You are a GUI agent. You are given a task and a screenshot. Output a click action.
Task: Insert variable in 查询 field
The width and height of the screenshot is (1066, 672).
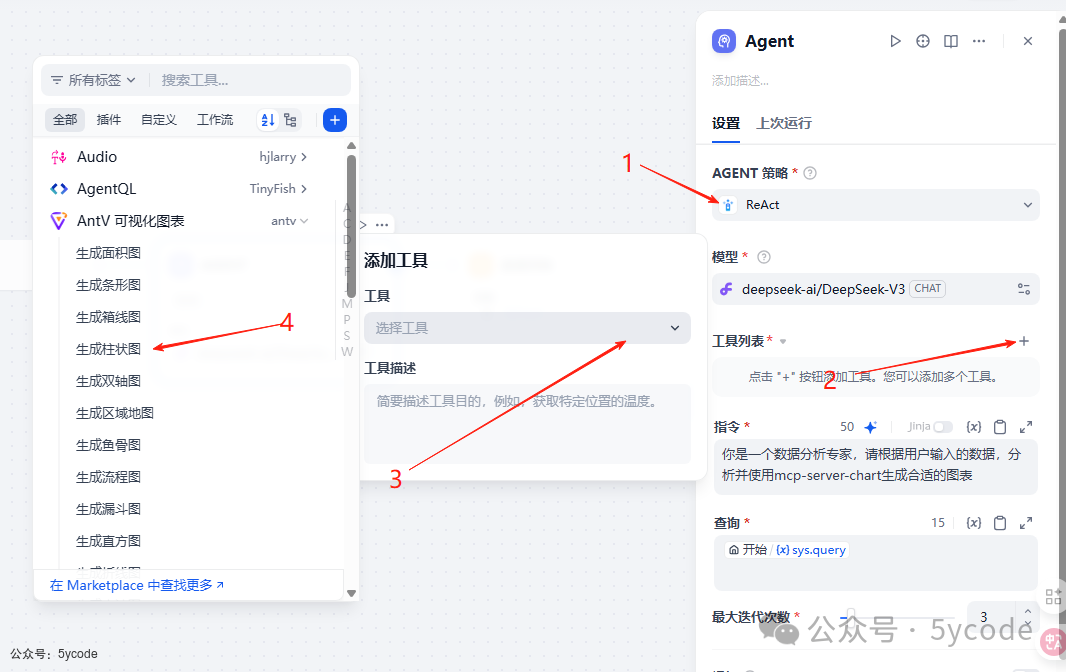pyautogui.click(x=974, y=523)
